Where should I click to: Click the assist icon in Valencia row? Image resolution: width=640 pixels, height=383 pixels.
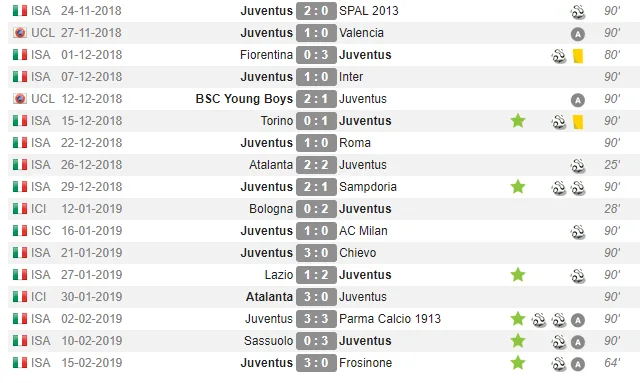point(578,34)
